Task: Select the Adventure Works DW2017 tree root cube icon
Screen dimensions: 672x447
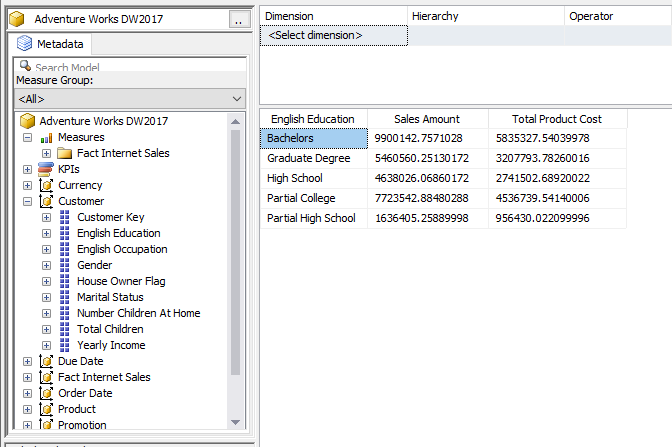Action: (27, 121)
